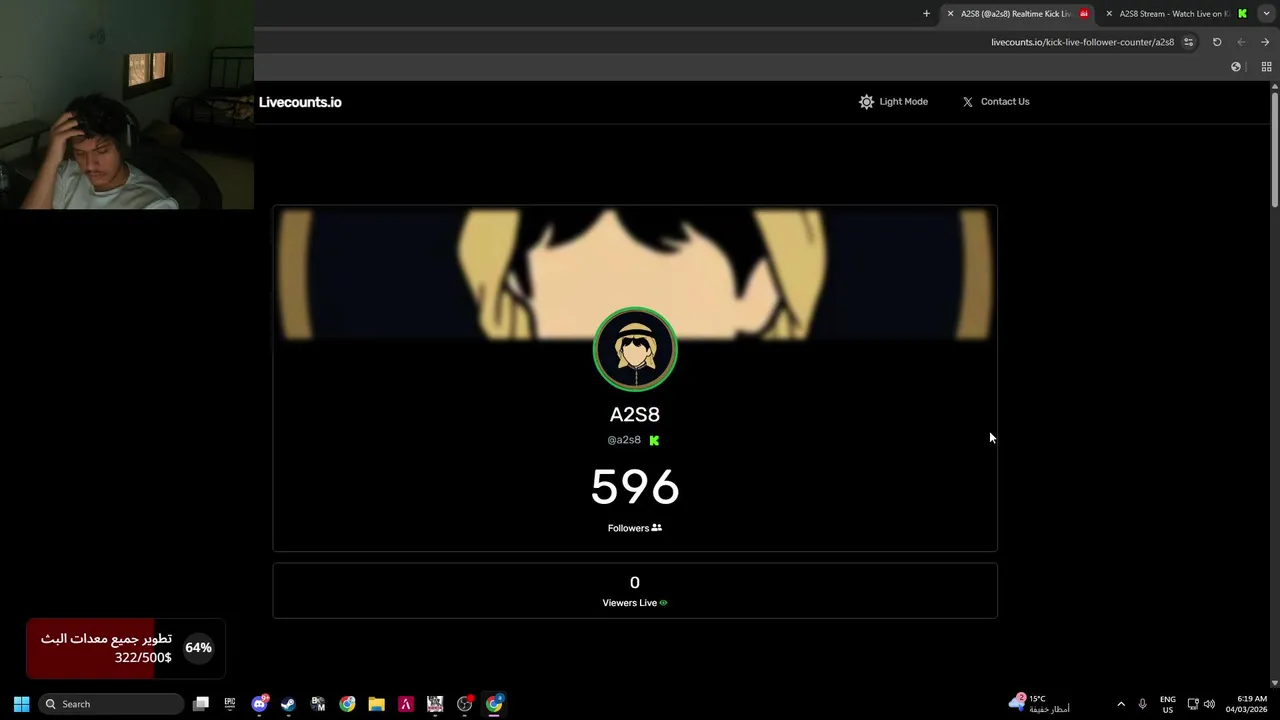
Task: Close the A2S8 Stream Watch Live tab
Action: tap(1109, 14)
